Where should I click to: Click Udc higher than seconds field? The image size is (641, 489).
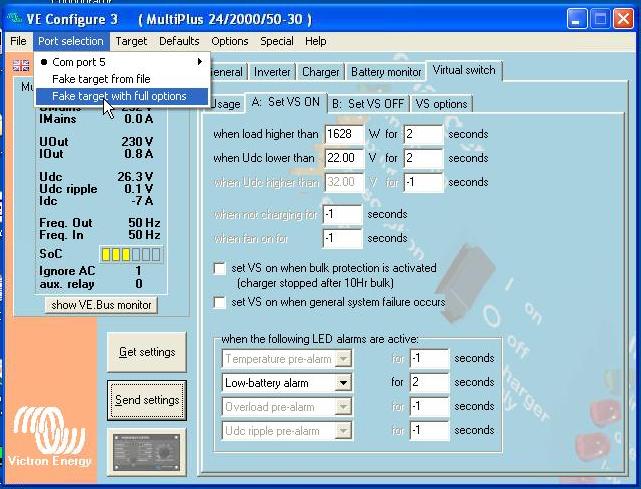(423, 182)
